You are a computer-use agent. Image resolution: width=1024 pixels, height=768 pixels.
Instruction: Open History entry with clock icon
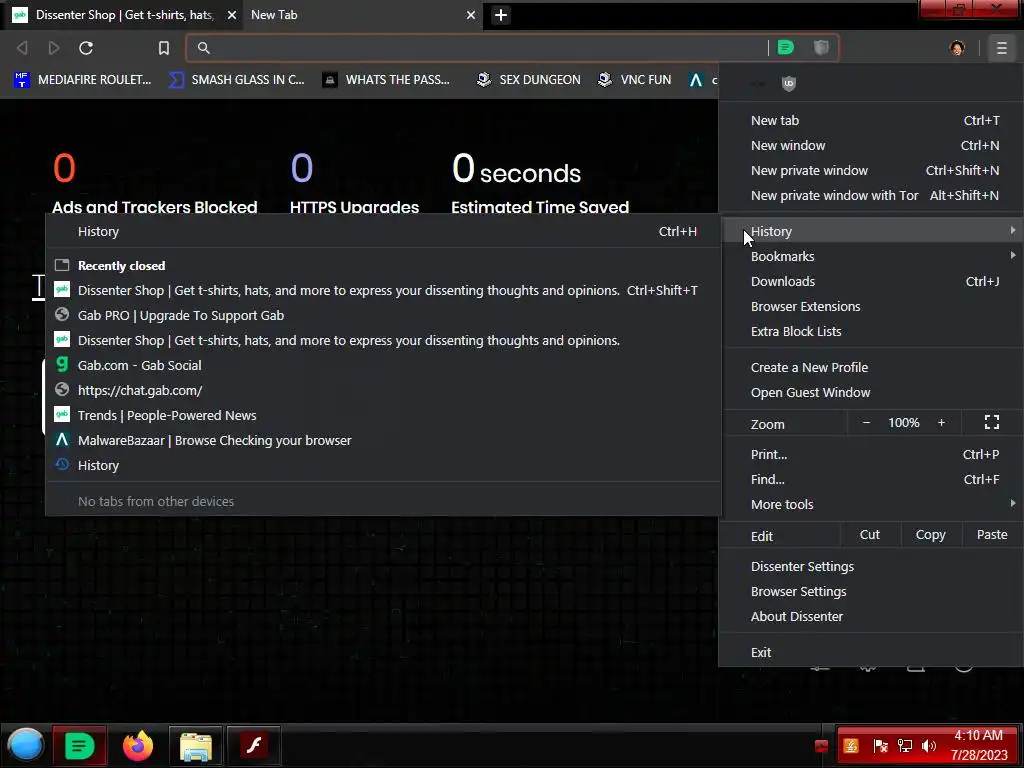coord(383,466)
